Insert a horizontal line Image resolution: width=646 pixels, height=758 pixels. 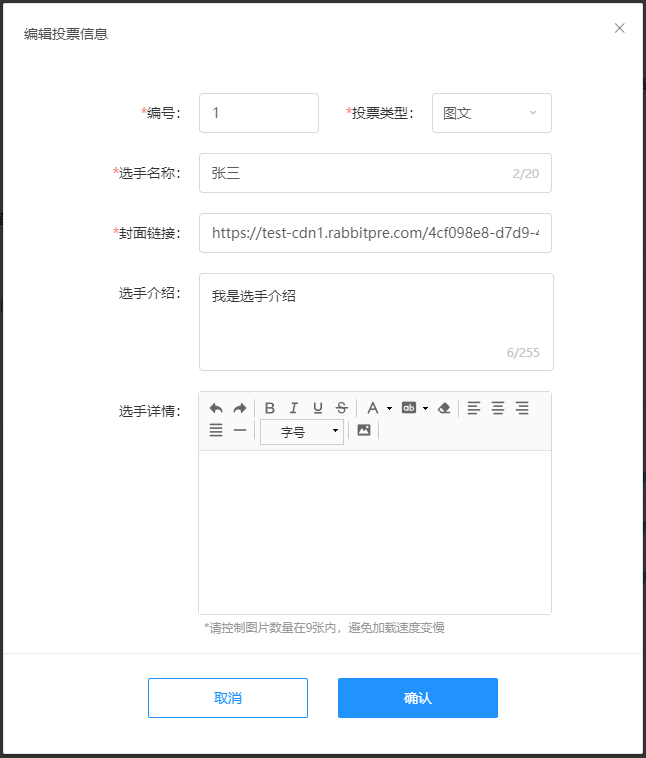click(x=240, y=430)
